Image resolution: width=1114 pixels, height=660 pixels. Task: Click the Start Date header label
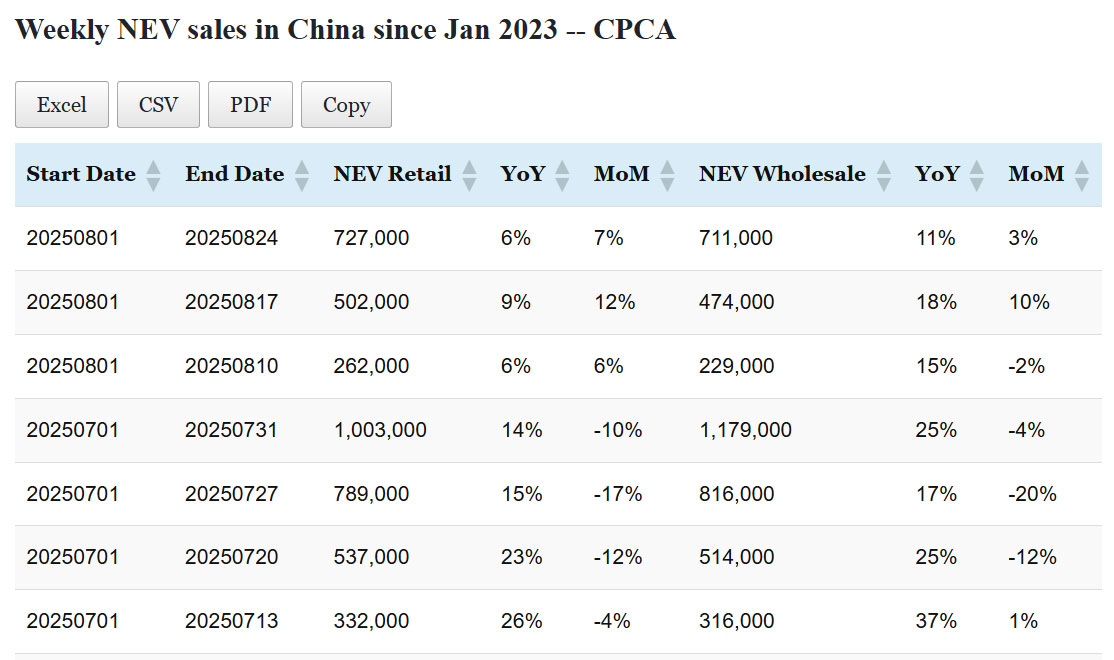click(81, 174)
